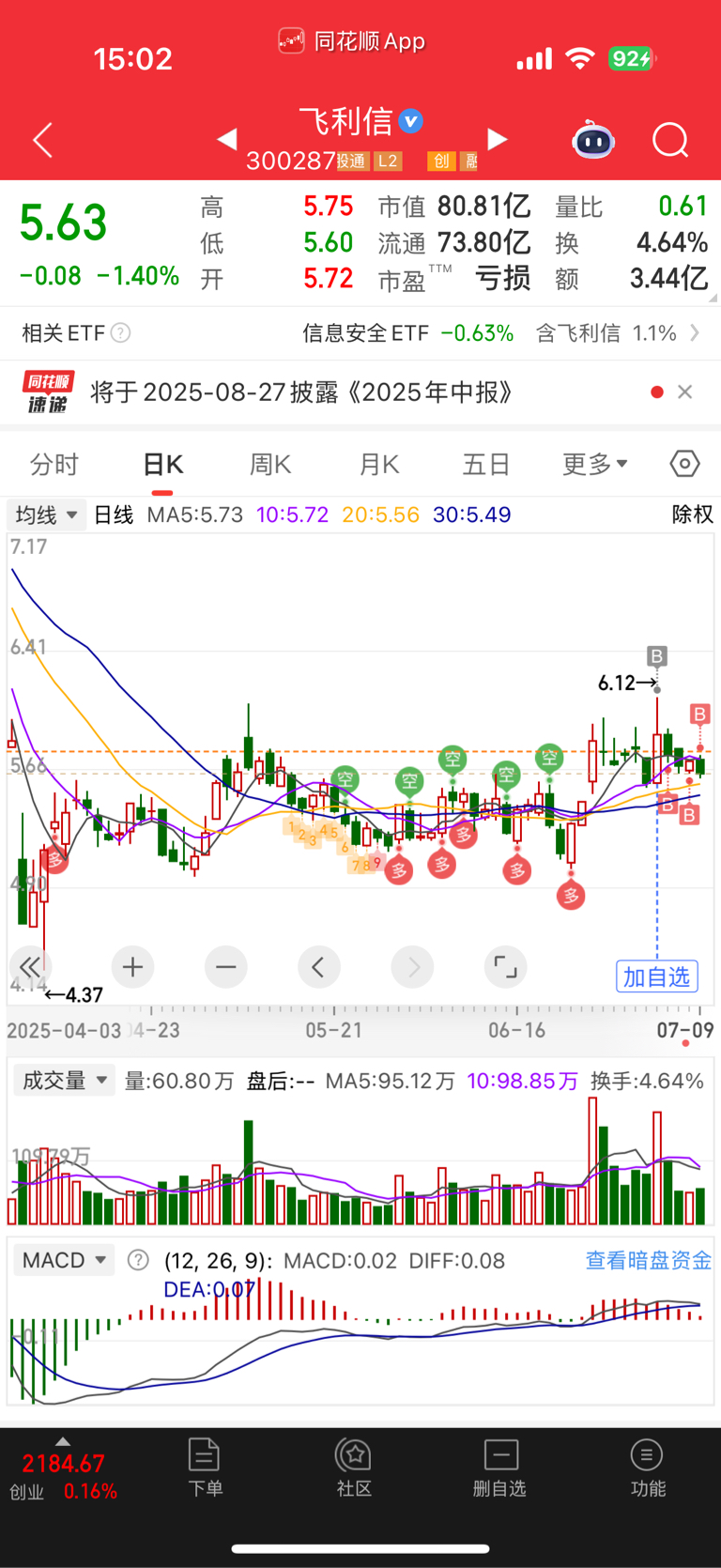Open chart settings hexagon icon

[x=685, y=464]
